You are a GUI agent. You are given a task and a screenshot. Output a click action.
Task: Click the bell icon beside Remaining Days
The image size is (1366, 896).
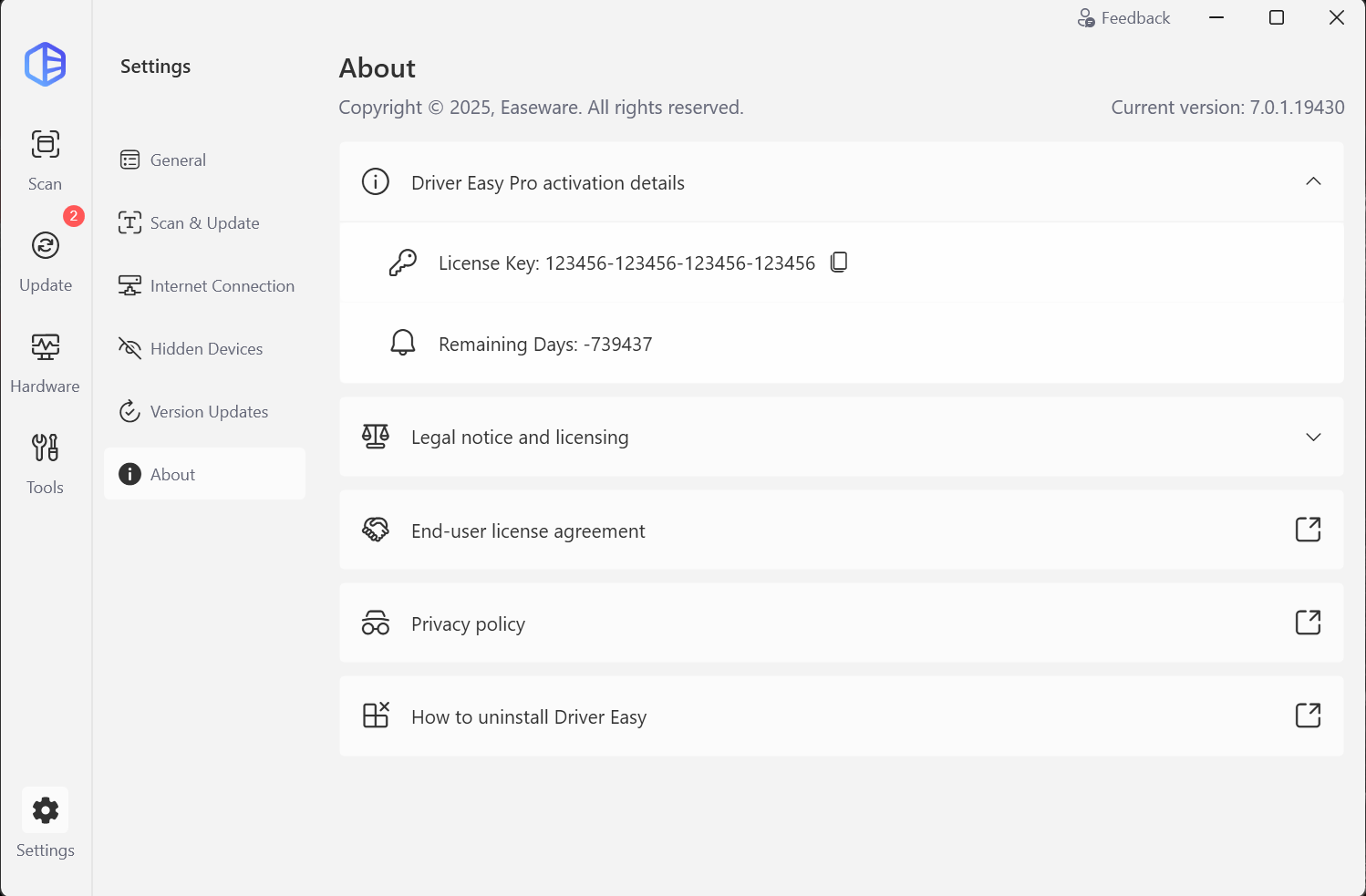pos(402,343)
